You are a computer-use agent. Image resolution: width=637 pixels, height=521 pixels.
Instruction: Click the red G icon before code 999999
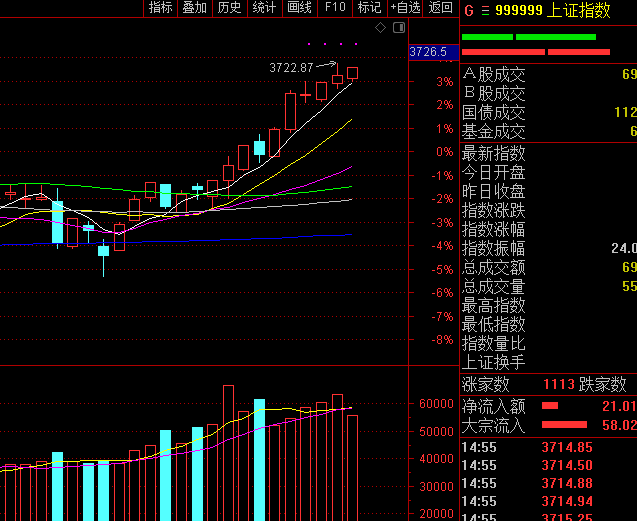coord(467,9)
